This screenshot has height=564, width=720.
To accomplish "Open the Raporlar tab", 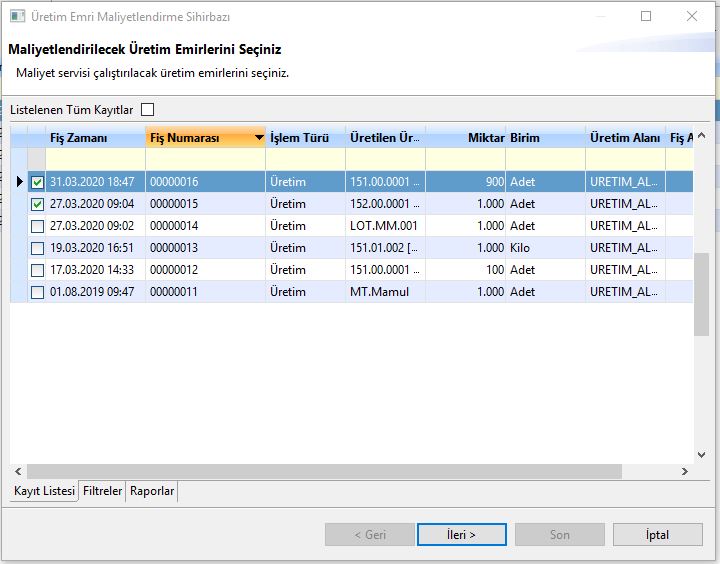I will (x=152, y=491).
